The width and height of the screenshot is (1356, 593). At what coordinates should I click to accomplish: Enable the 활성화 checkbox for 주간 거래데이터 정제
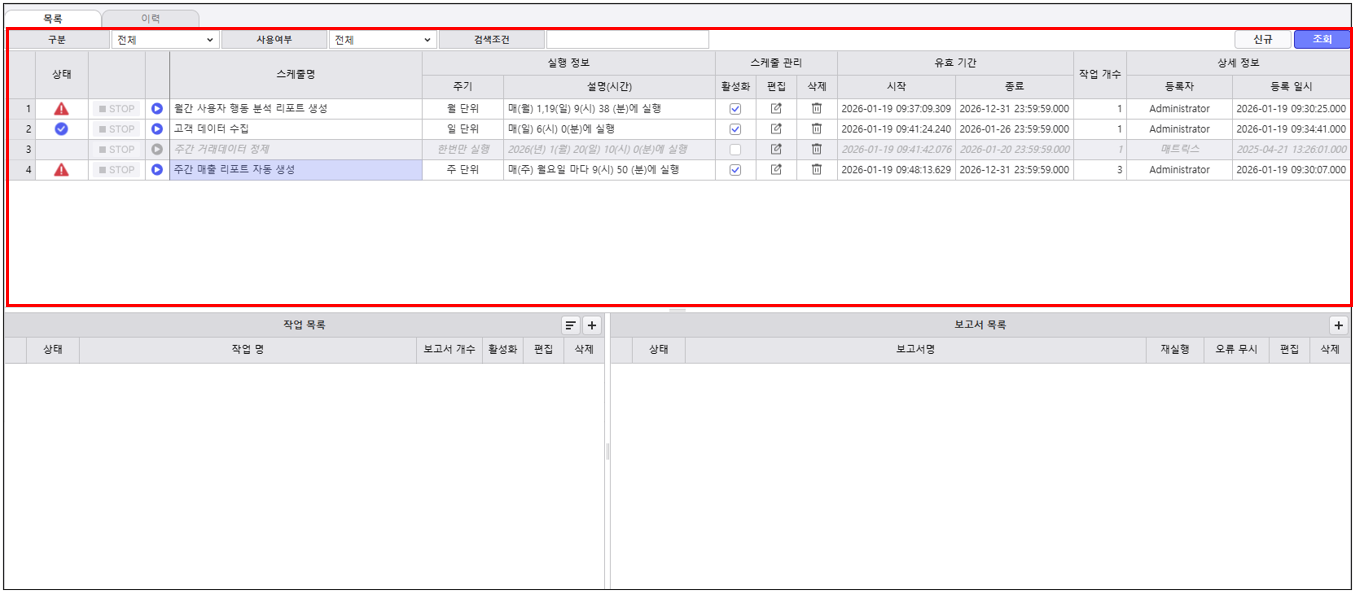(x=735, y=149)
